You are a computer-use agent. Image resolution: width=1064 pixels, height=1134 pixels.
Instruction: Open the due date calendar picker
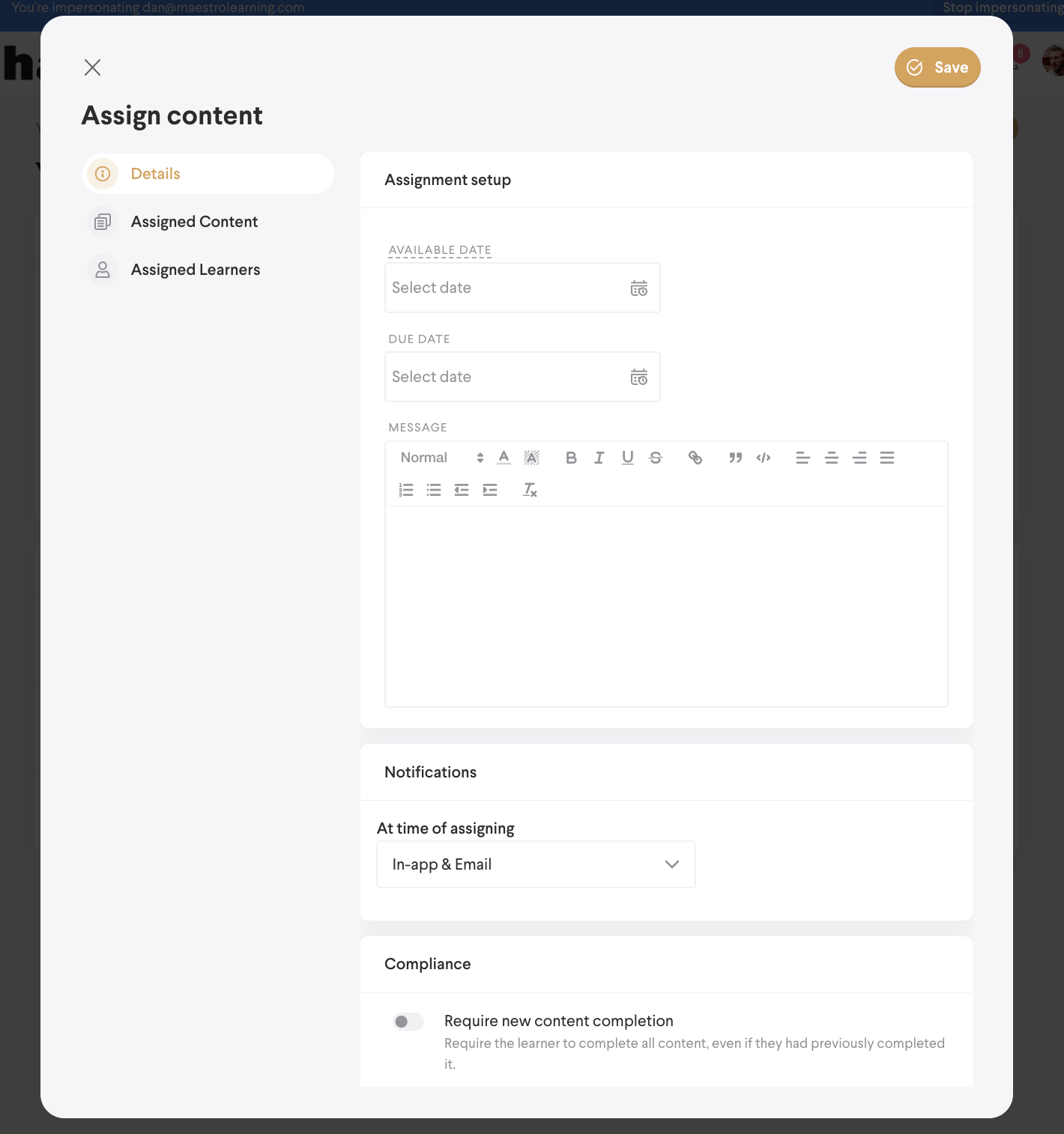click(639, 377)
